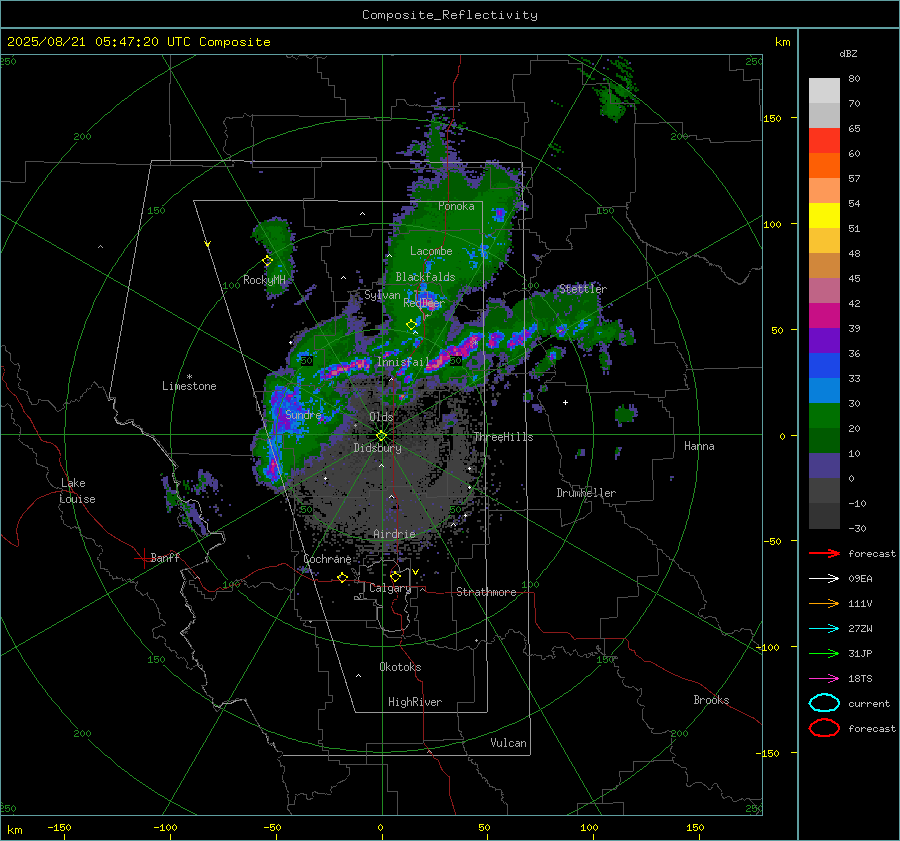Image resolution: width=900 pixels, height=841 pixels.
Task: Click the white plus marker west of Hanna
Action: click(565, 402)
